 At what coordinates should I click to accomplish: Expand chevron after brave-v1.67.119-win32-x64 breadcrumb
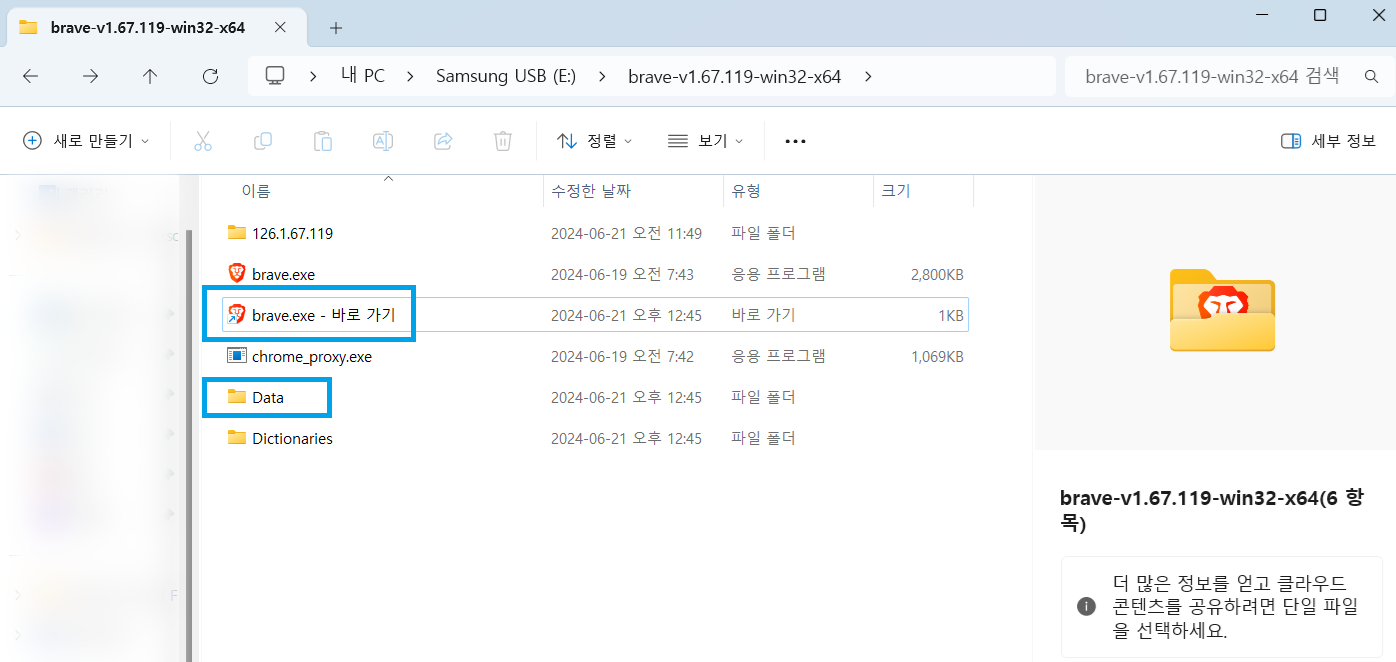867,76
